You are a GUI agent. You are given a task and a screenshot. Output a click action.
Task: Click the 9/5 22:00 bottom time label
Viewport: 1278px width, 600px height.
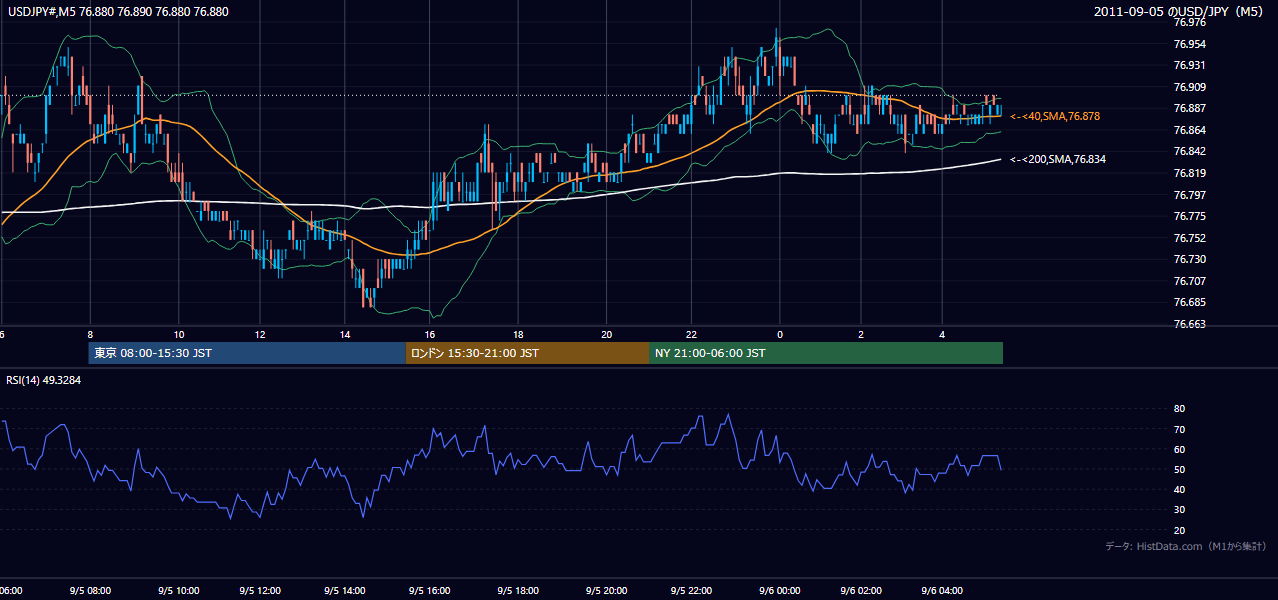tap(690, 591)
